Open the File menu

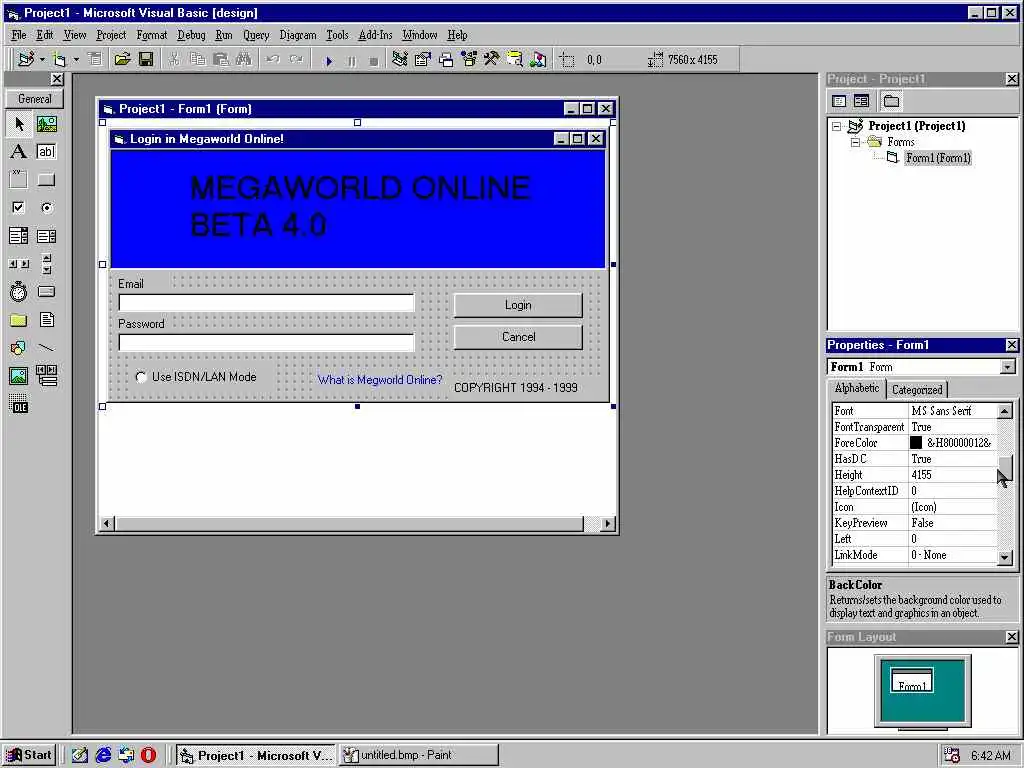click(19, 35)
